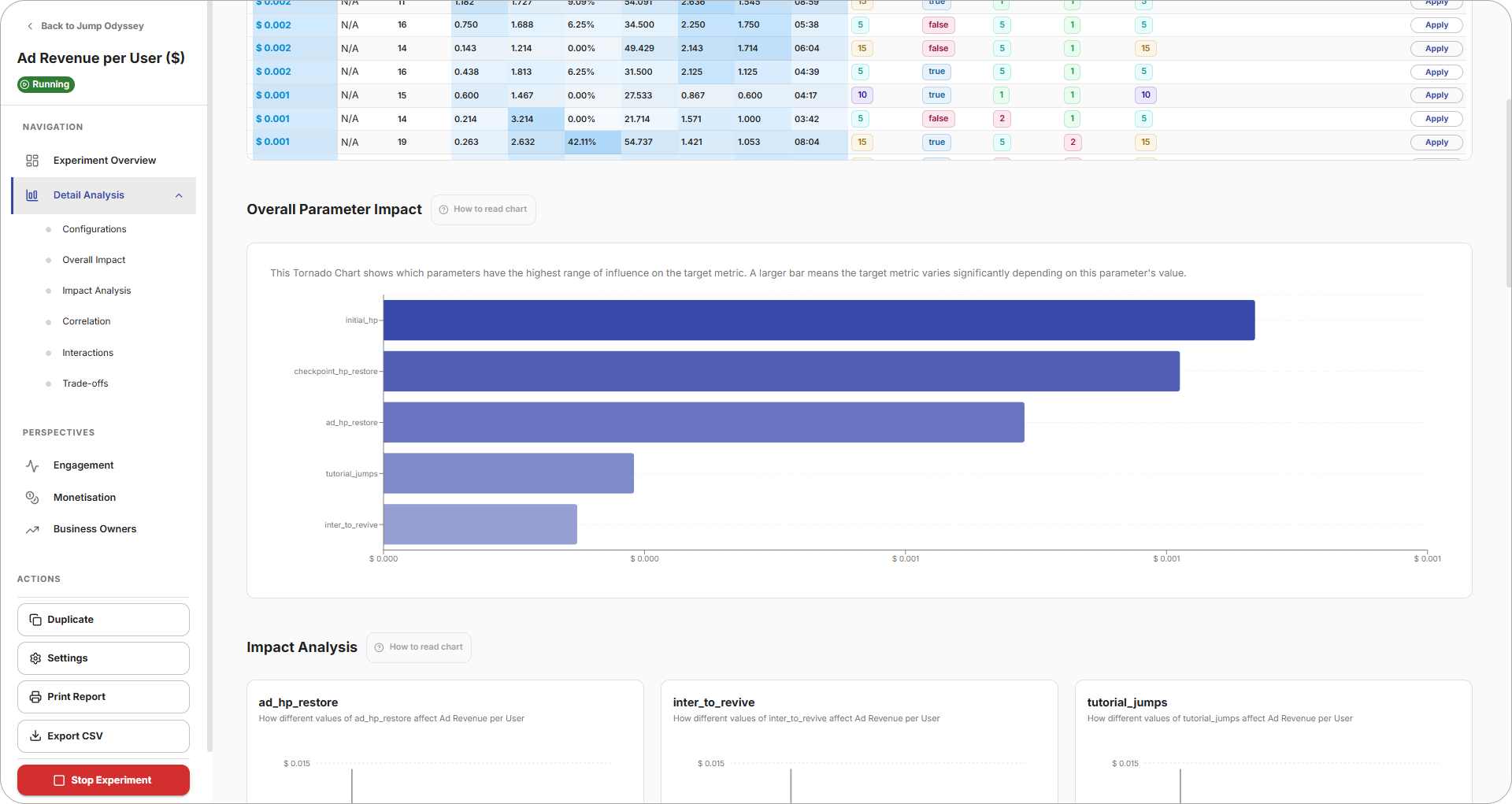Click the Print Report button

pyautogui.click(x=103, y=697)
